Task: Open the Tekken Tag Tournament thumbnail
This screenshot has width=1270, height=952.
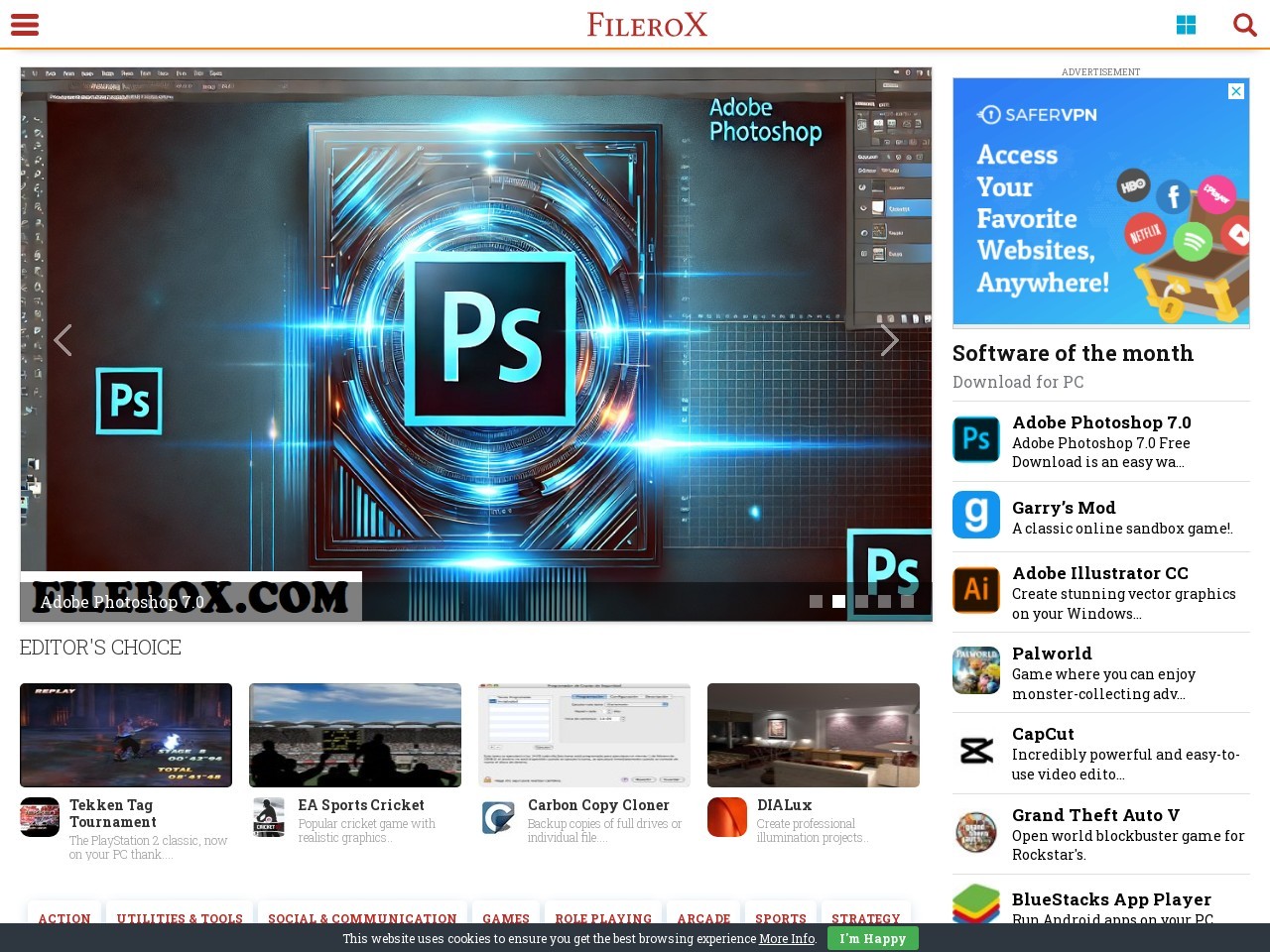Action: [126, 735]
